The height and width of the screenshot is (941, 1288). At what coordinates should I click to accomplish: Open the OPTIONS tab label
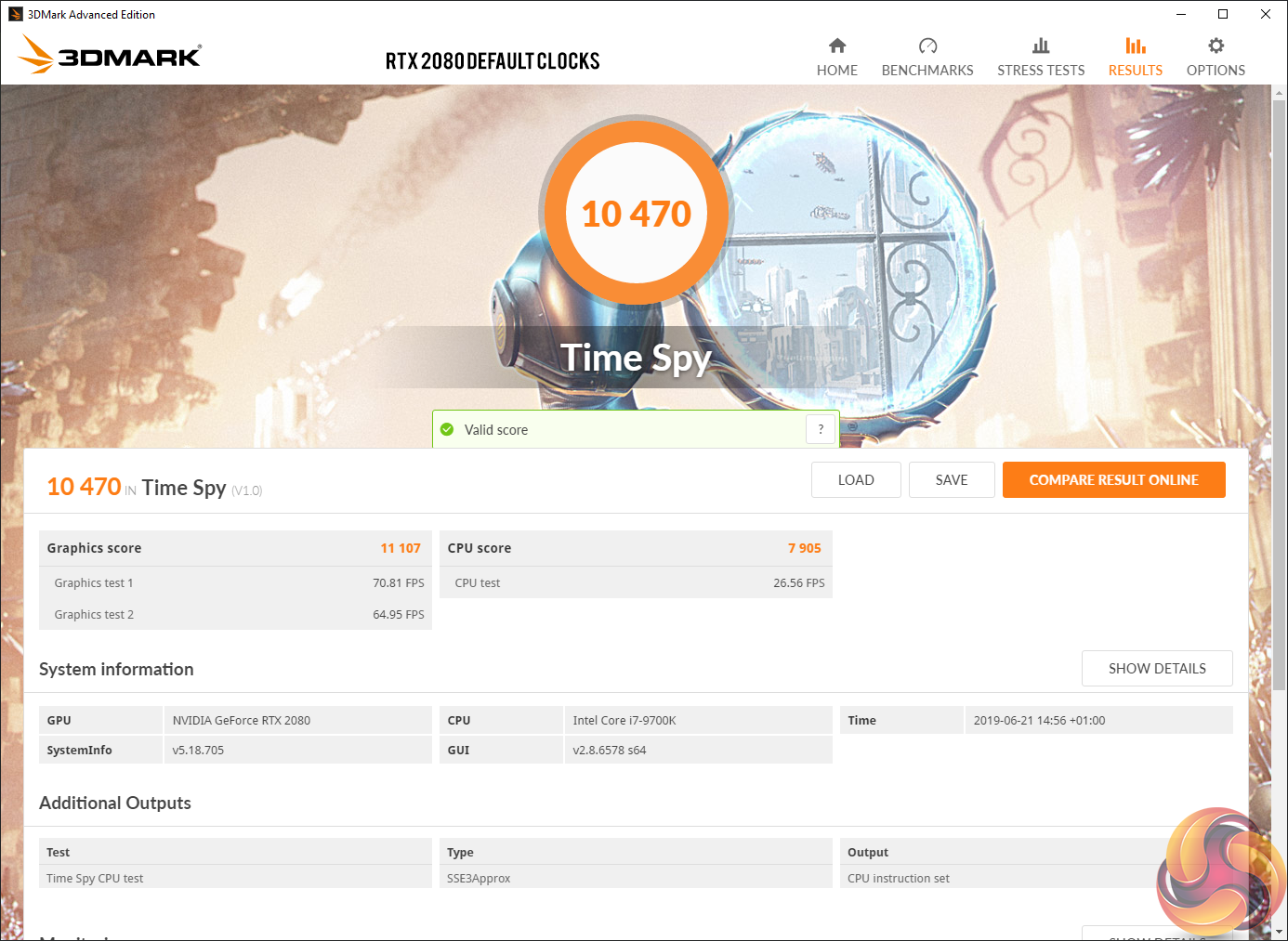pyautogui.click(x=1216, y=71)
